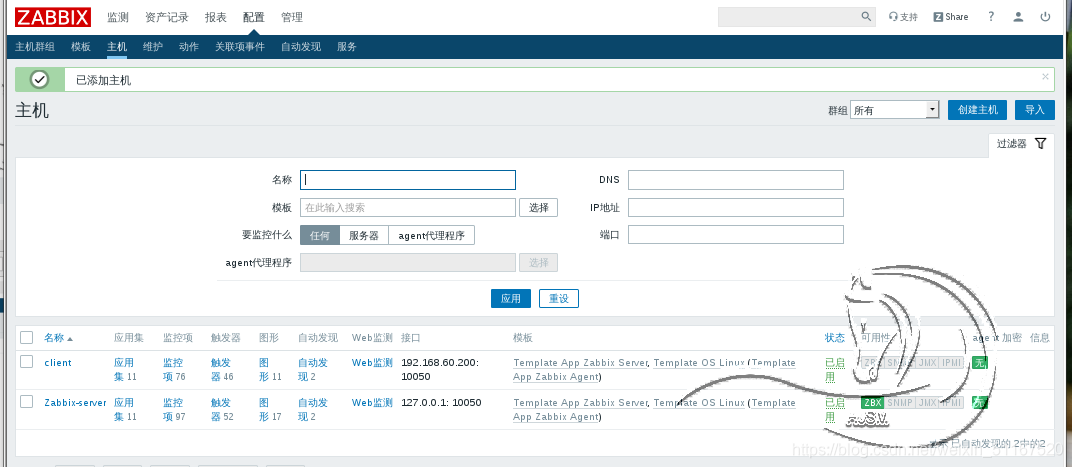Viewport: 1073px width, 468px height.
Task: Open client 图形 11 link
Action: tap(270, 369)
